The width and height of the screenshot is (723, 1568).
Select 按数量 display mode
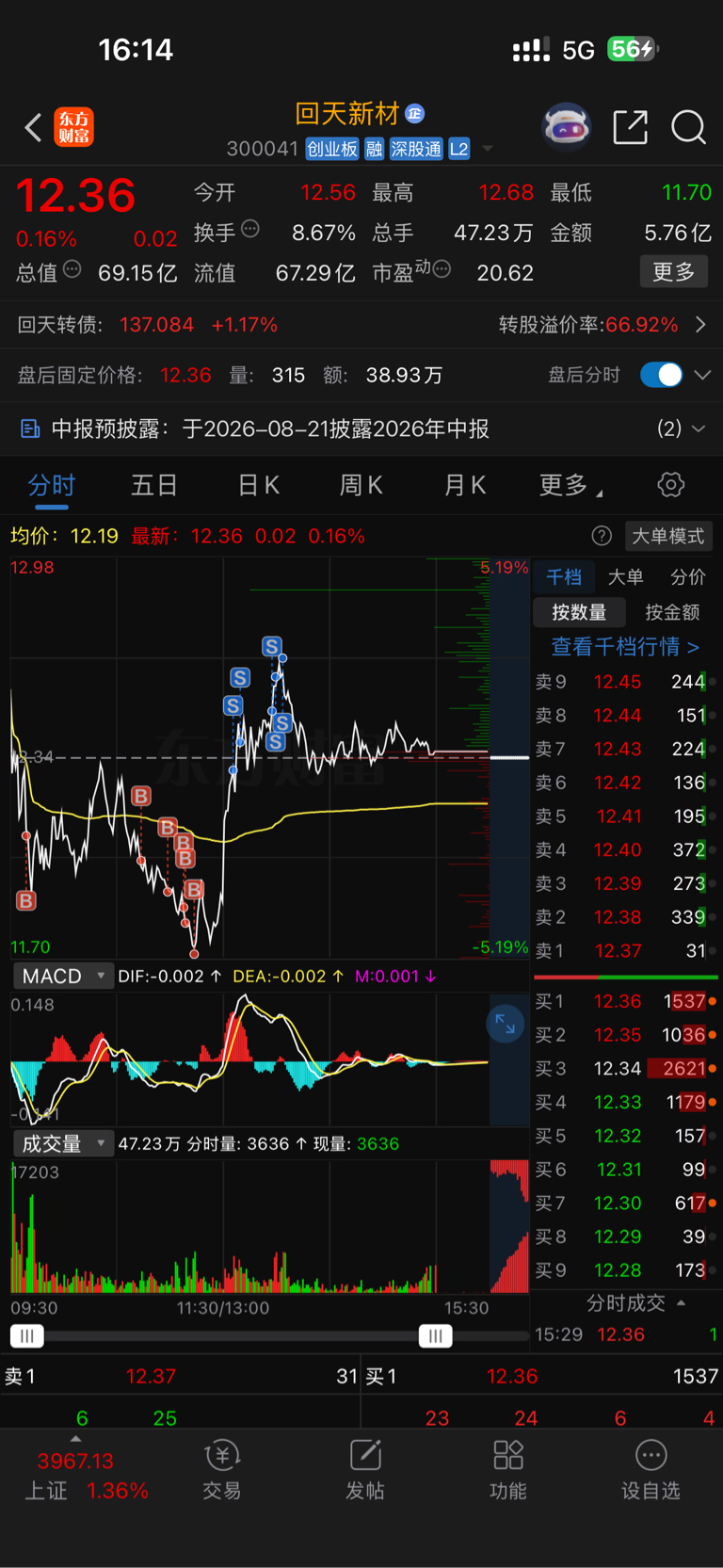[x=579, y=612]
